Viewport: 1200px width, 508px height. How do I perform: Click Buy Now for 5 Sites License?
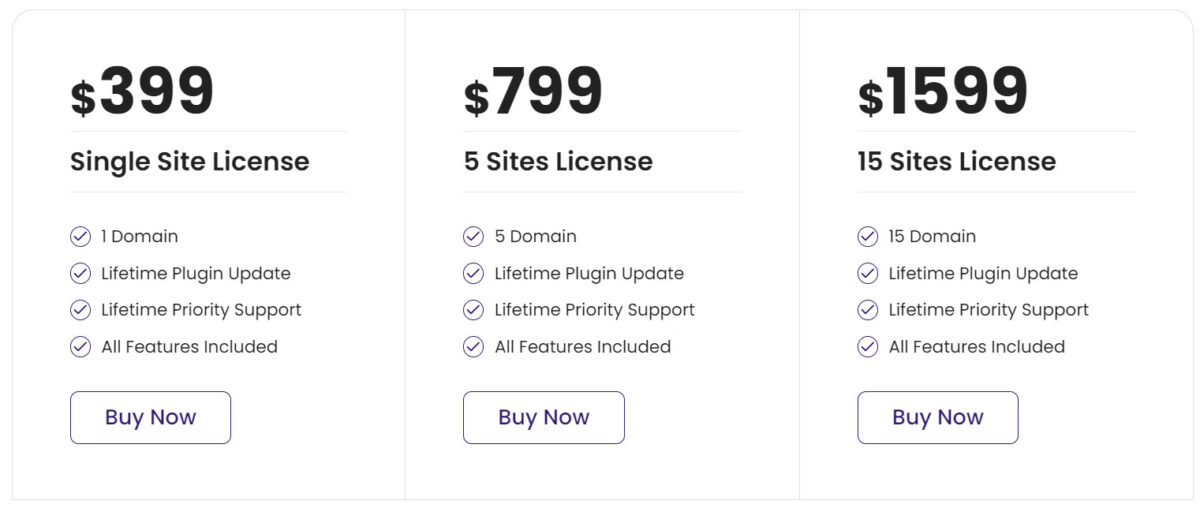543,417
